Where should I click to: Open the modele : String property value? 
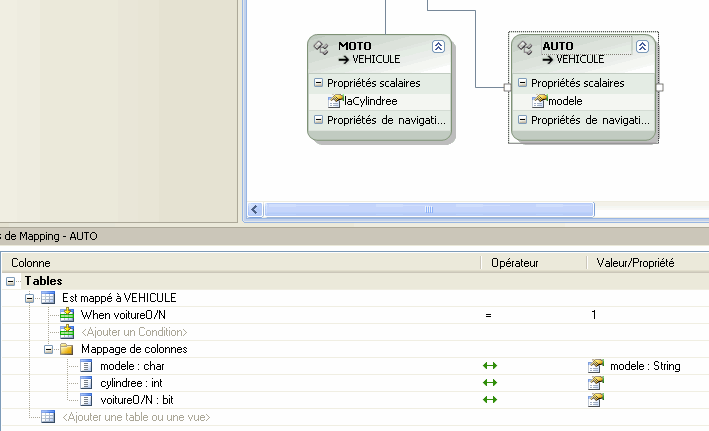[645, 366]
